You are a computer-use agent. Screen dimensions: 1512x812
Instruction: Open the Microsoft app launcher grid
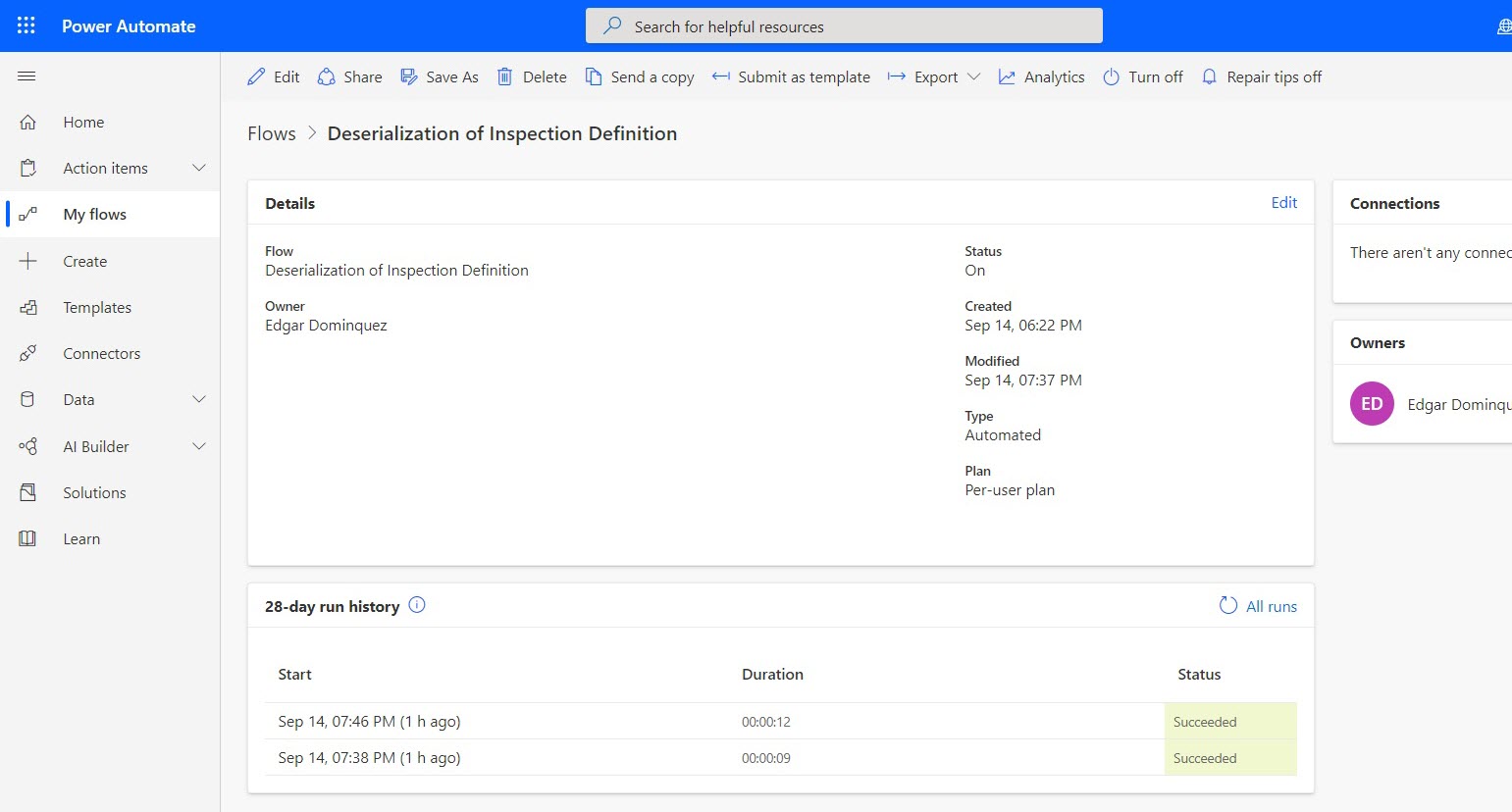point(26,25)
